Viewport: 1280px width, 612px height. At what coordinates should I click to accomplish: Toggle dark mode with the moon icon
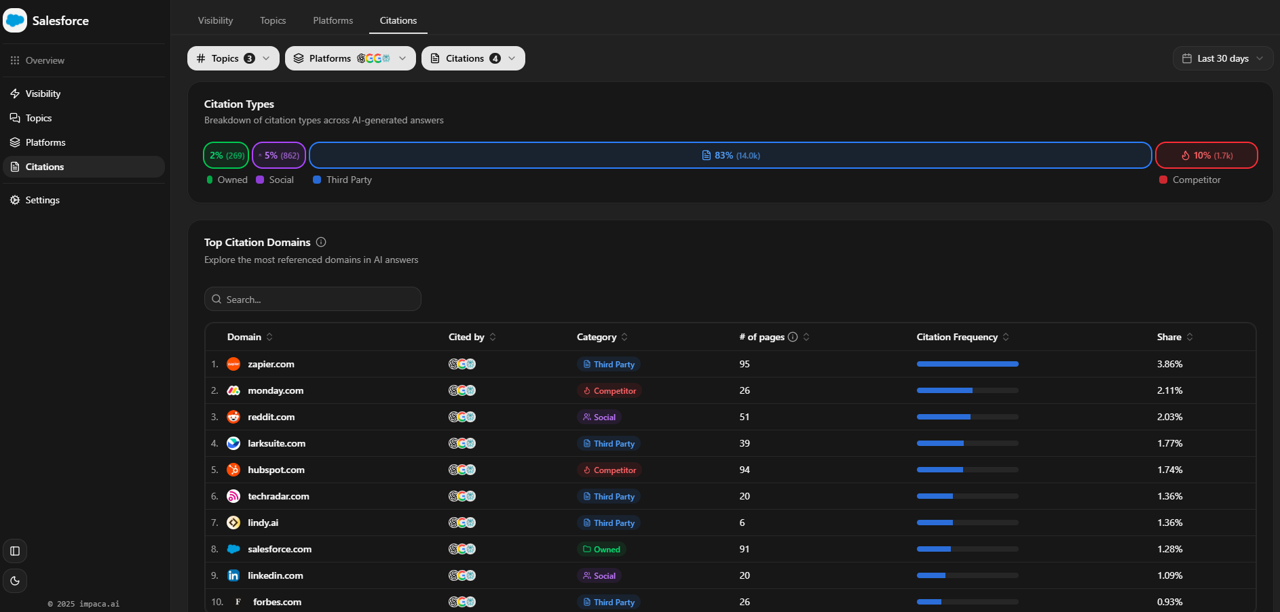[14, 580]
